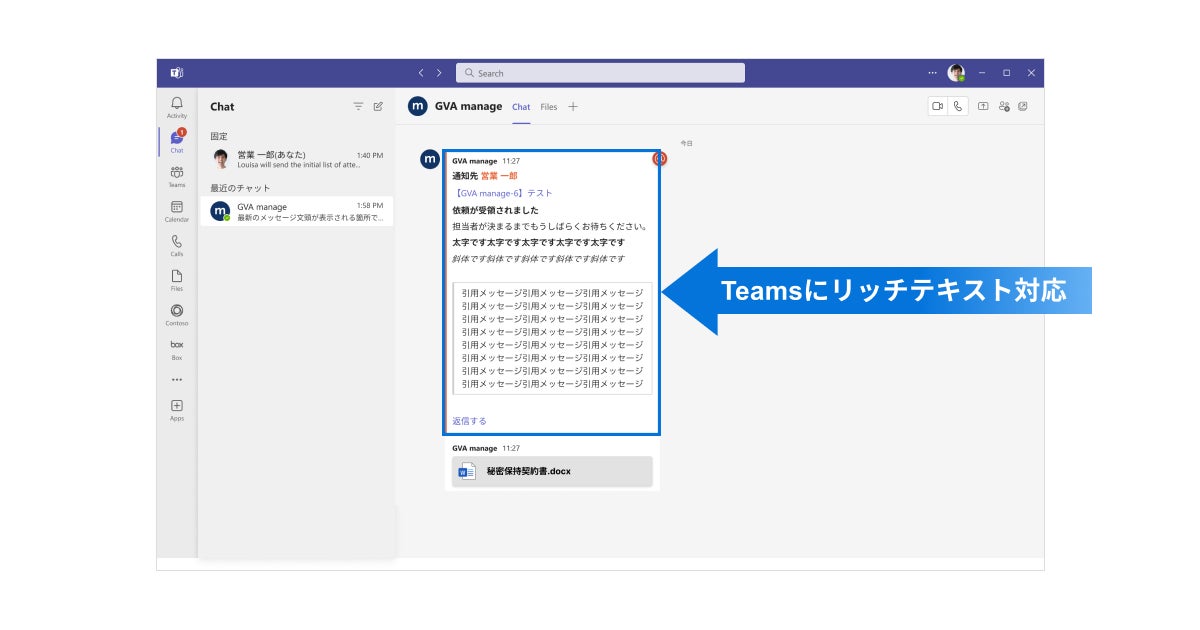Screen dimensions: 1200x630
Task: Open Calendar in the left rail
Action: pyautogui.click(x=177, y=211)
